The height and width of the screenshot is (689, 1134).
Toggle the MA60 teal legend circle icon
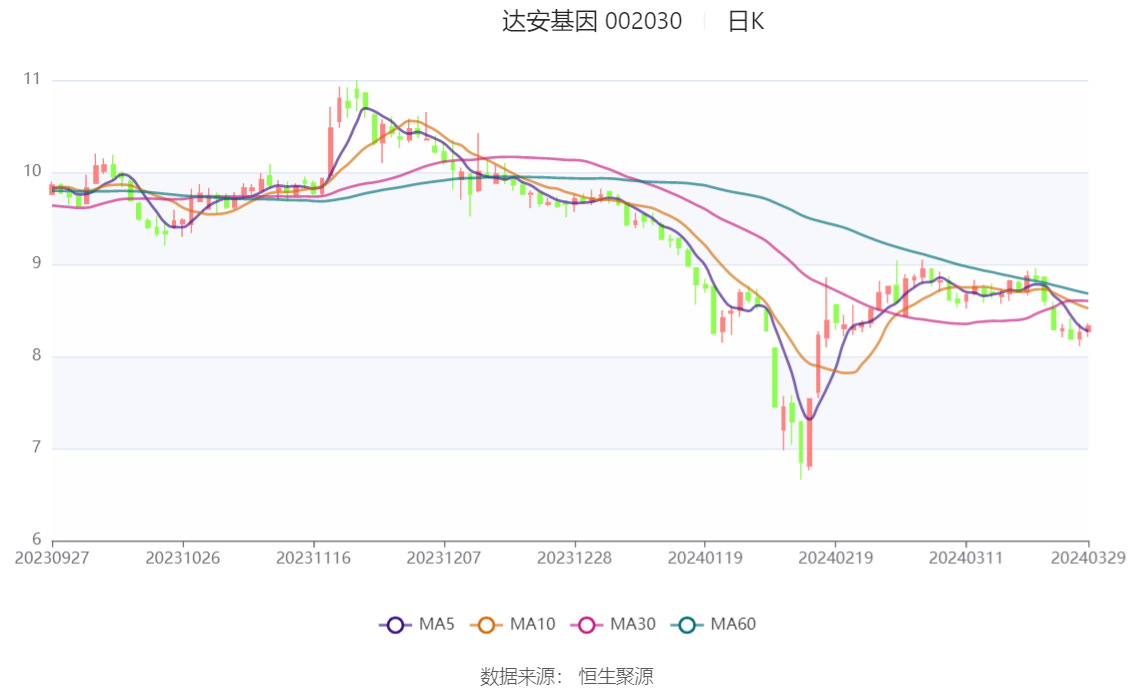pos(687,625)
